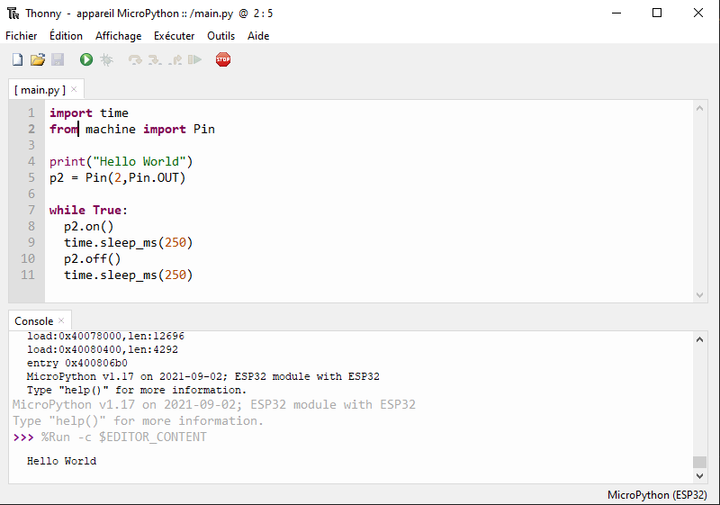
Task: Click the console vertical scrollbar thumb
Action: 699,462
